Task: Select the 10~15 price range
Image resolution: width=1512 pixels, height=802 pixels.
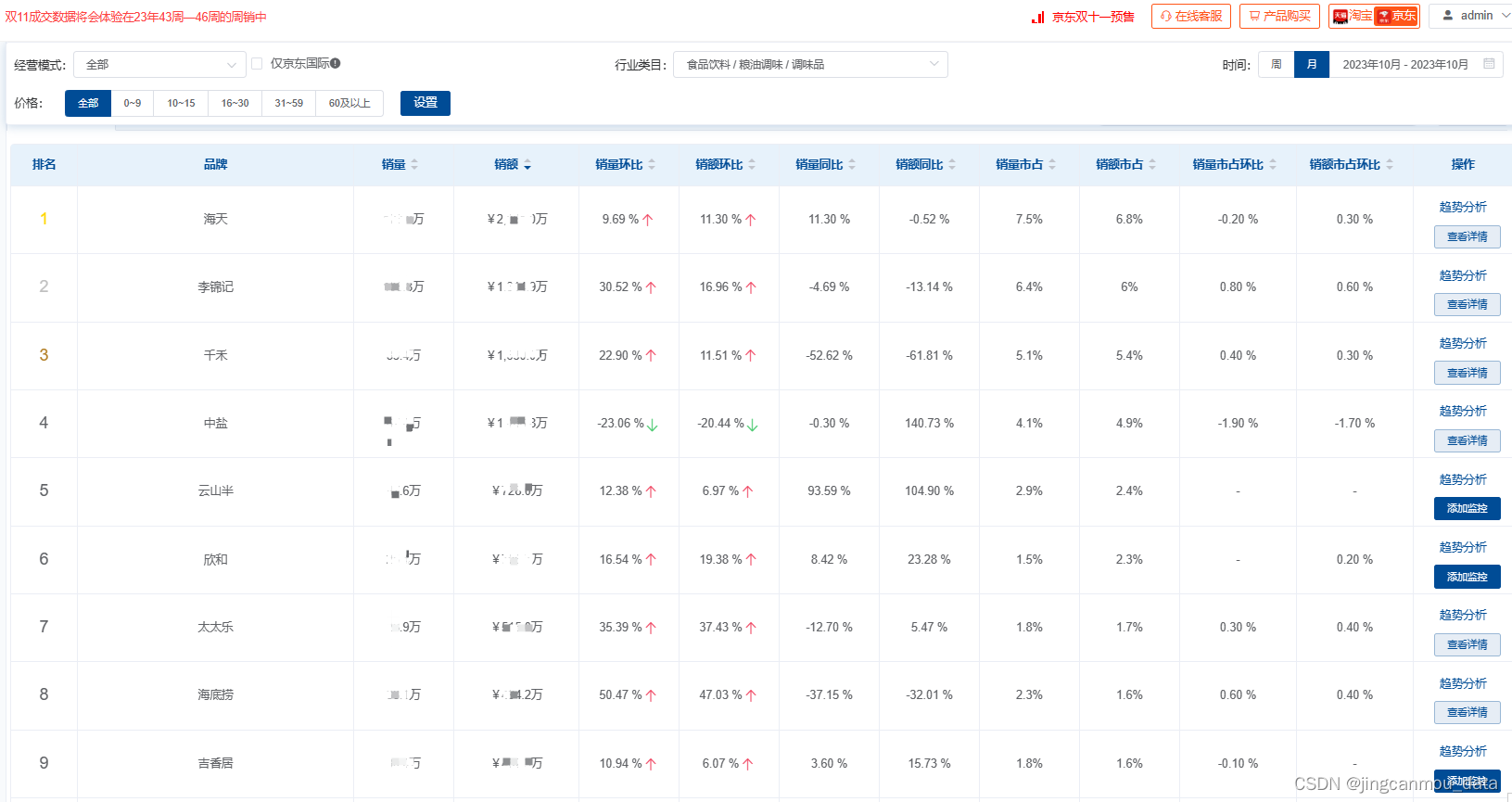Action: coord(182,103)
